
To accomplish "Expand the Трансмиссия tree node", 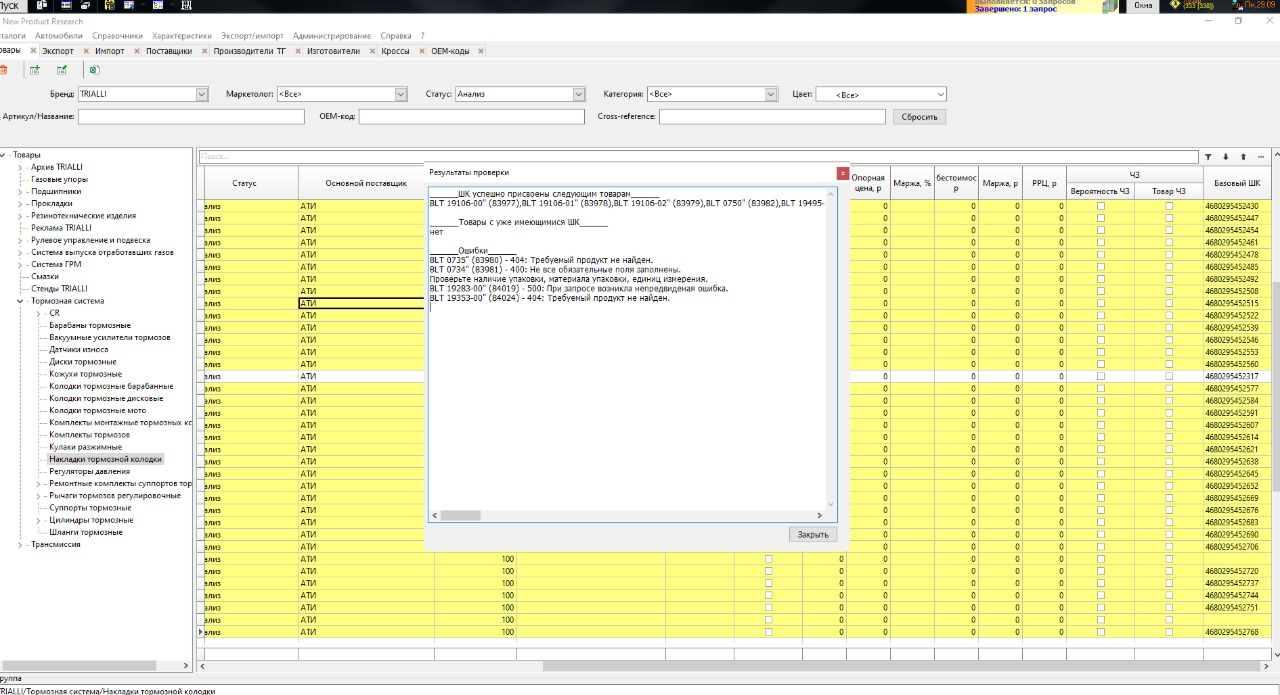I will (20, 545).
